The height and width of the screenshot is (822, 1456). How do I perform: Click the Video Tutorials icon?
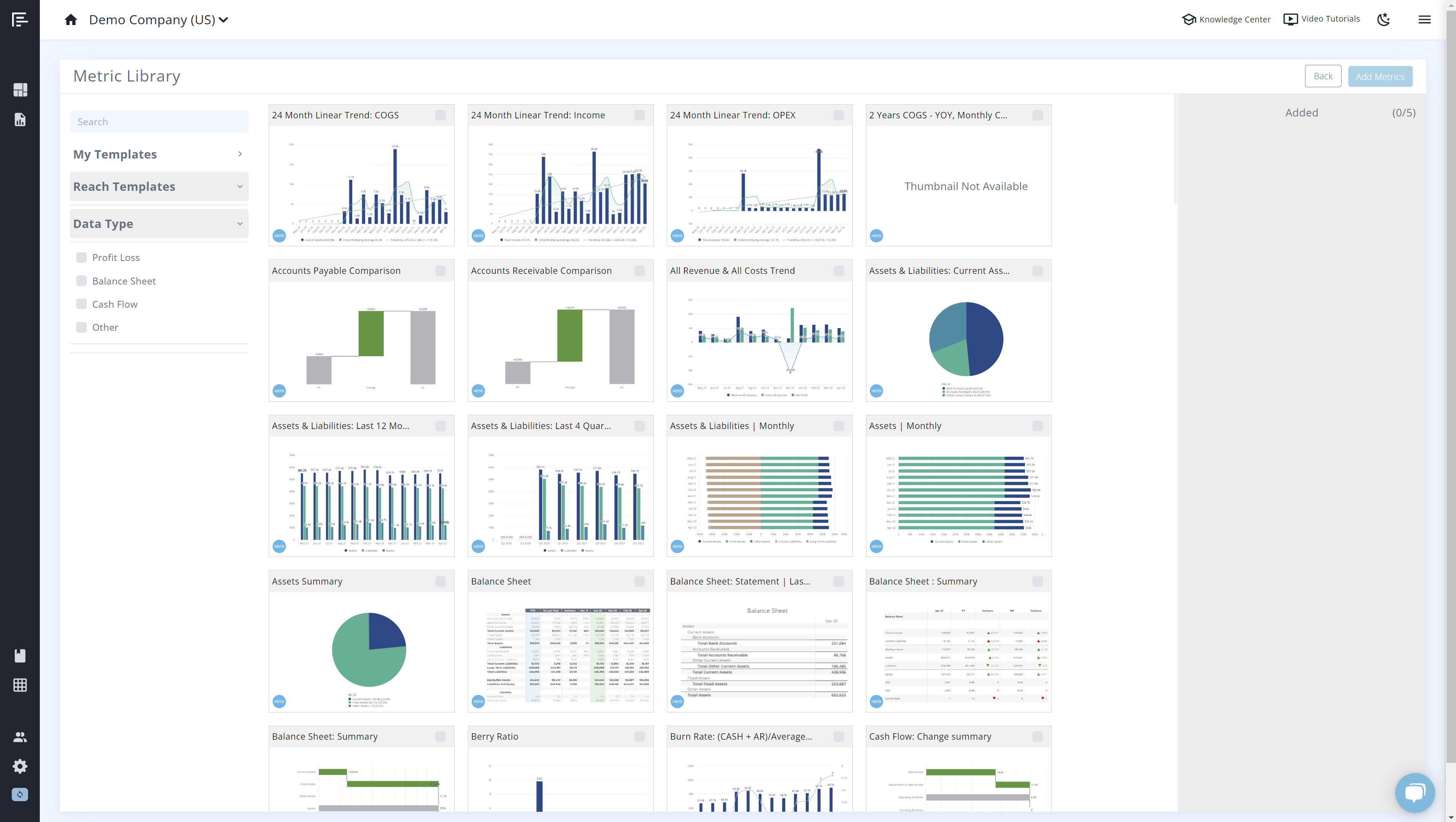pos(1291,19)
